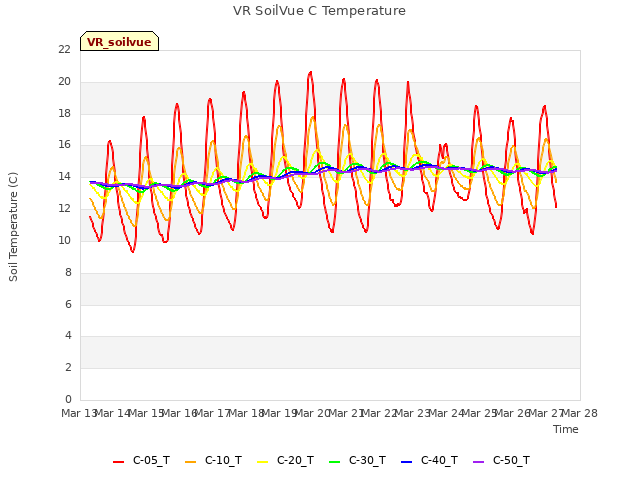Toggle the C-20_T legend label
The height and width of the screenshot is (480, 640).
[296, 460]
